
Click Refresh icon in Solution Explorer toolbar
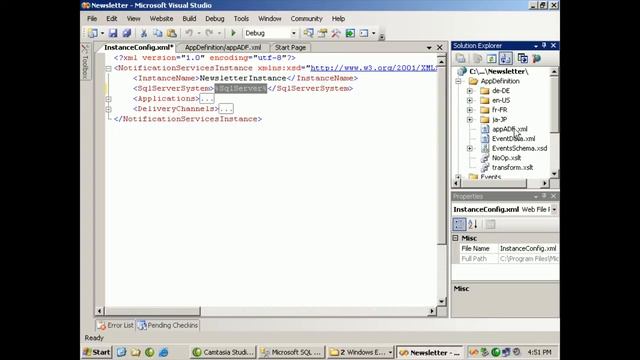pos(491,58)
